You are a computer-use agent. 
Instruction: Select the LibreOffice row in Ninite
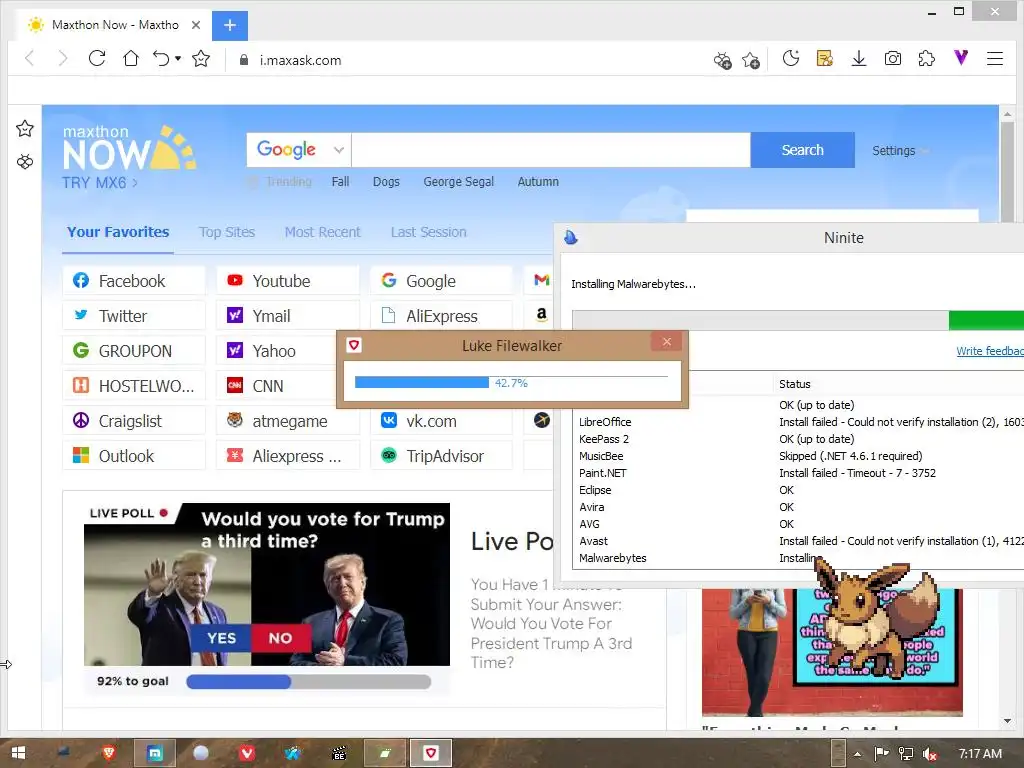tap(800, 422)
